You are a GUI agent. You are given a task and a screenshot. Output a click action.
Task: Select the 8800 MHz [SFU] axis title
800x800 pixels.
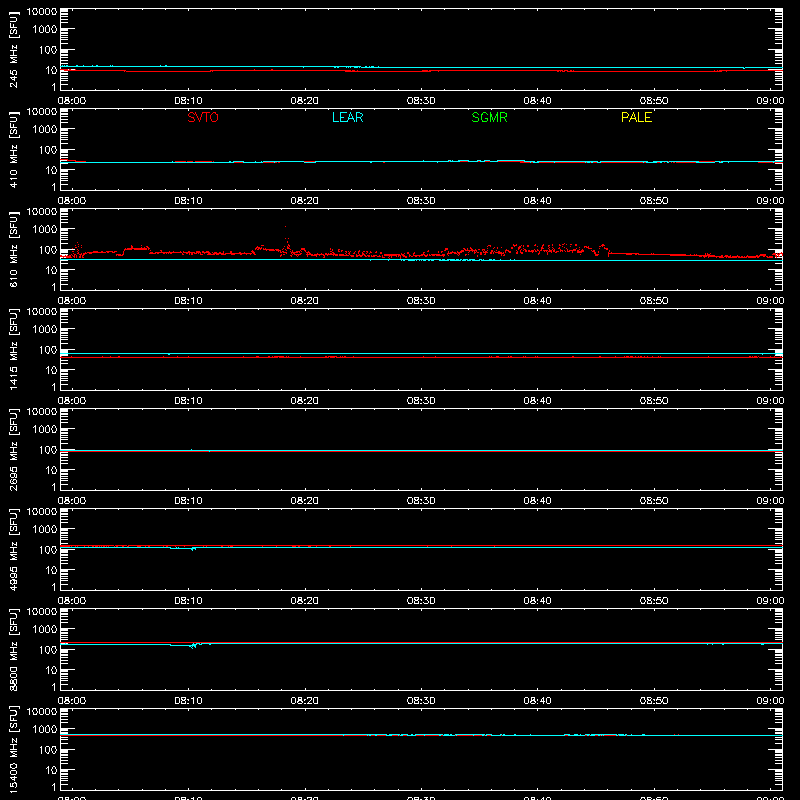tap(14, 649)
